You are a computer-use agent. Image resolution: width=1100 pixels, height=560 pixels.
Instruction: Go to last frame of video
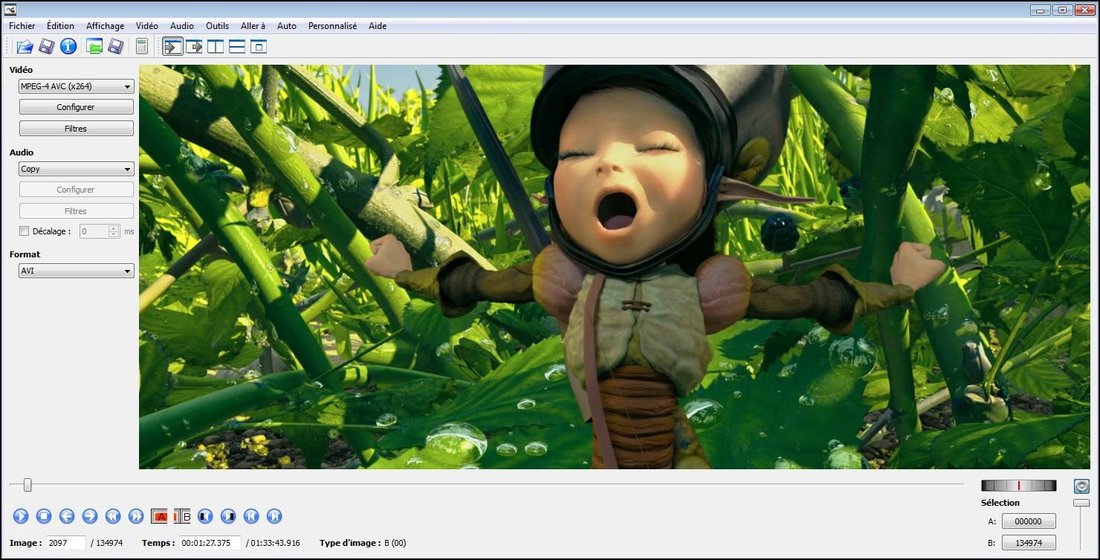click(x=274, y=516)
